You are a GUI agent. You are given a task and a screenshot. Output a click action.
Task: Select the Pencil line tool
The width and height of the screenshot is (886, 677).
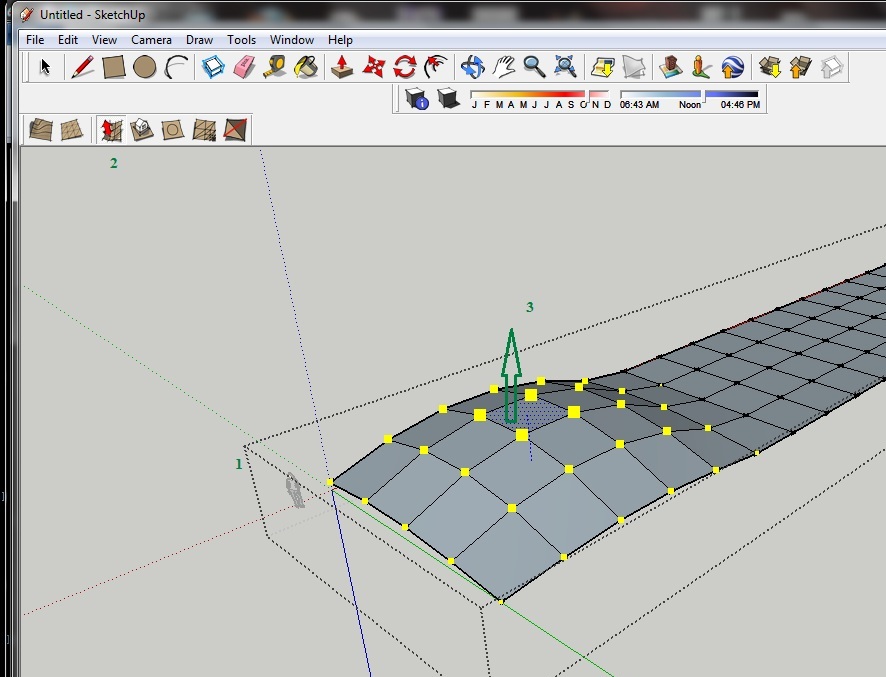(83, 67)
